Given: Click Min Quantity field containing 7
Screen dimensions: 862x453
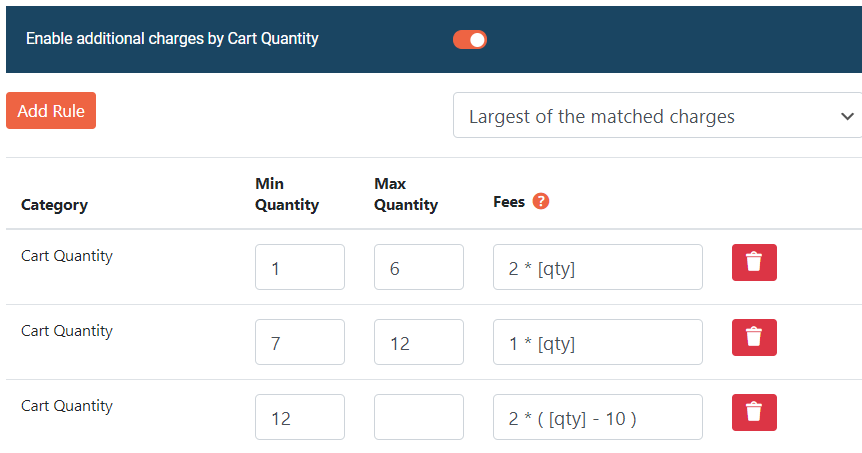Looking at the screenshot, I should pos(300,343).
